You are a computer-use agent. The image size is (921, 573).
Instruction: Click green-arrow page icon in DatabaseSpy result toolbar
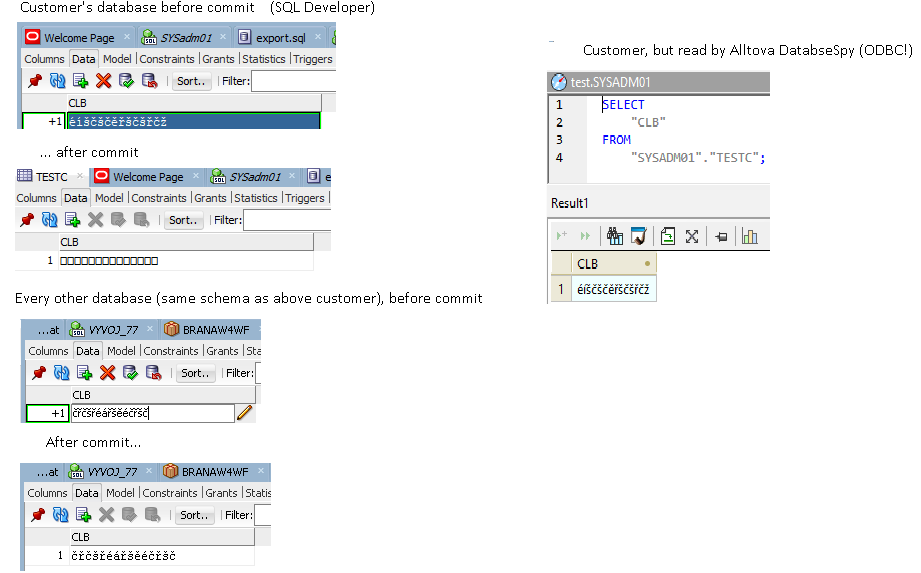[x=668, y=236]
